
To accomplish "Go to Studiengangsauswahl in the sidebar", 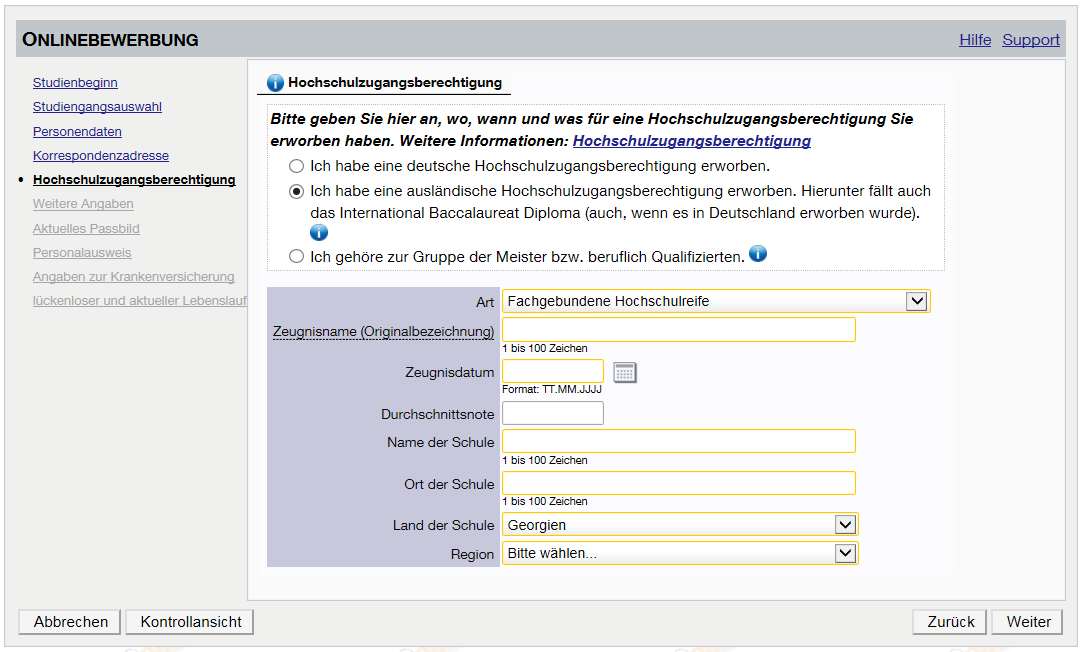I will (97, 107).
